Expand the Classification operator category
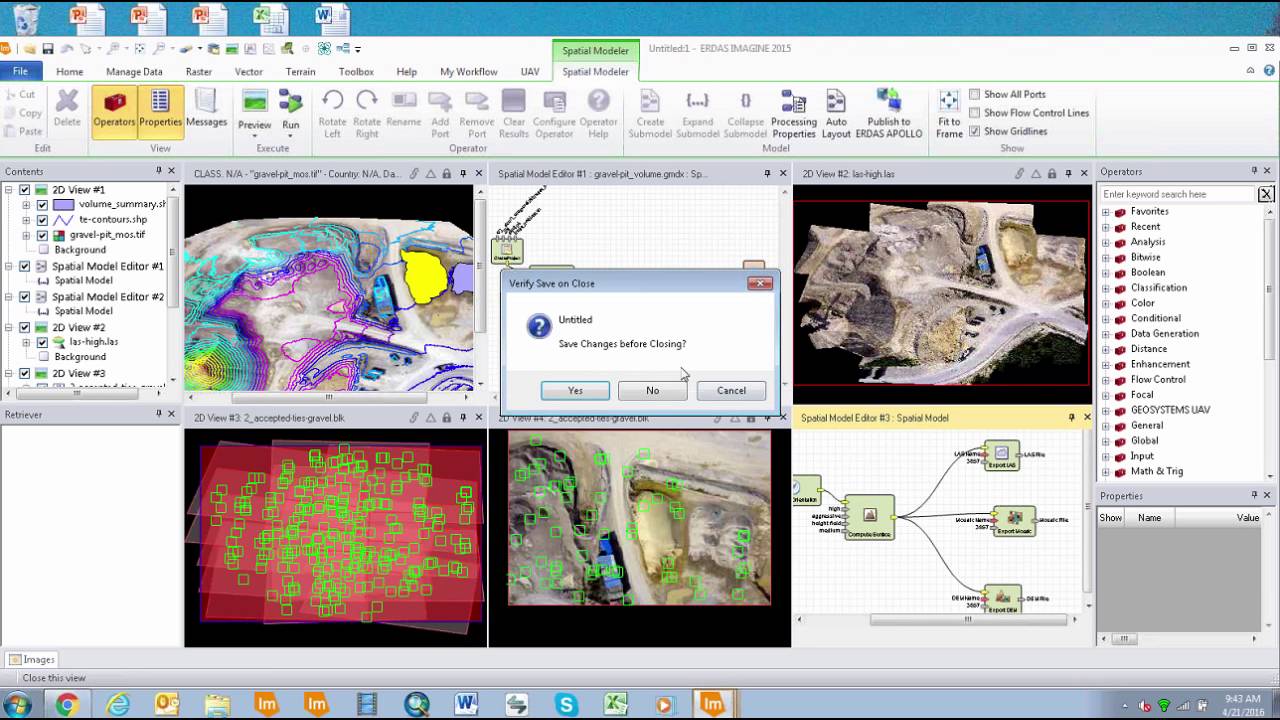This screenshot has width=1280, height=720. (1106, 288)
